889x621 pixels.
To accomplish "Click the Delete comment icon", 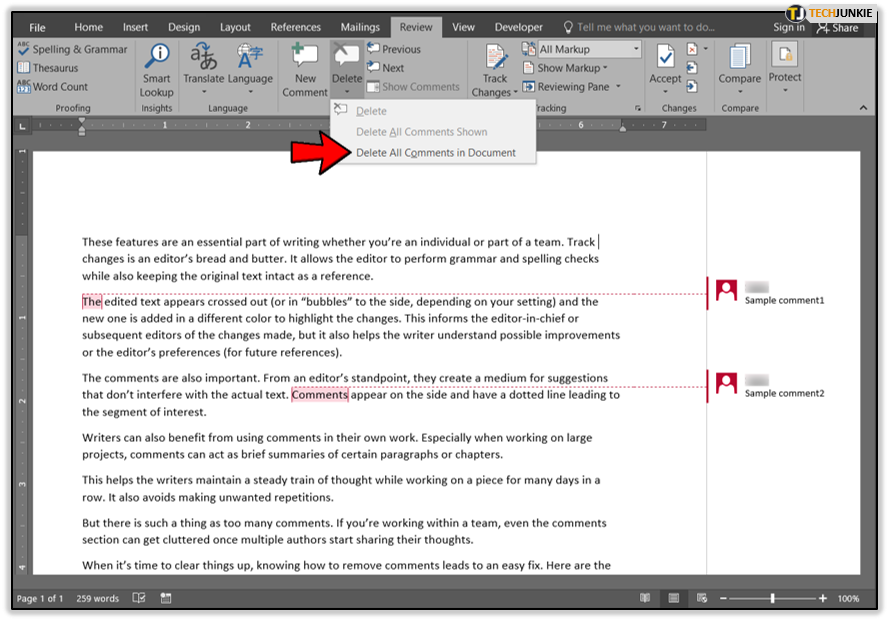I will (346, 55).
